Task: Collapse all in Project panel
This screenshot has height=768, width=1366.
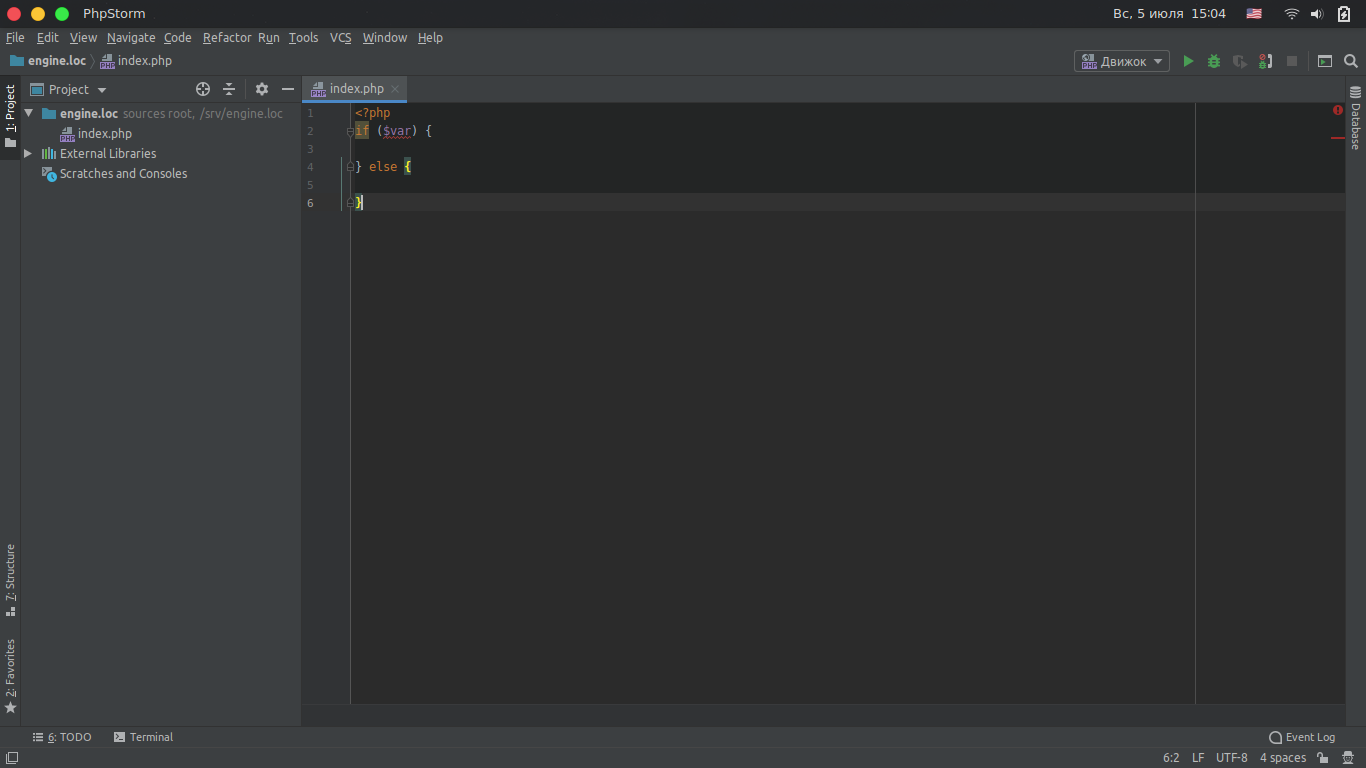Action: click(229, 89)
